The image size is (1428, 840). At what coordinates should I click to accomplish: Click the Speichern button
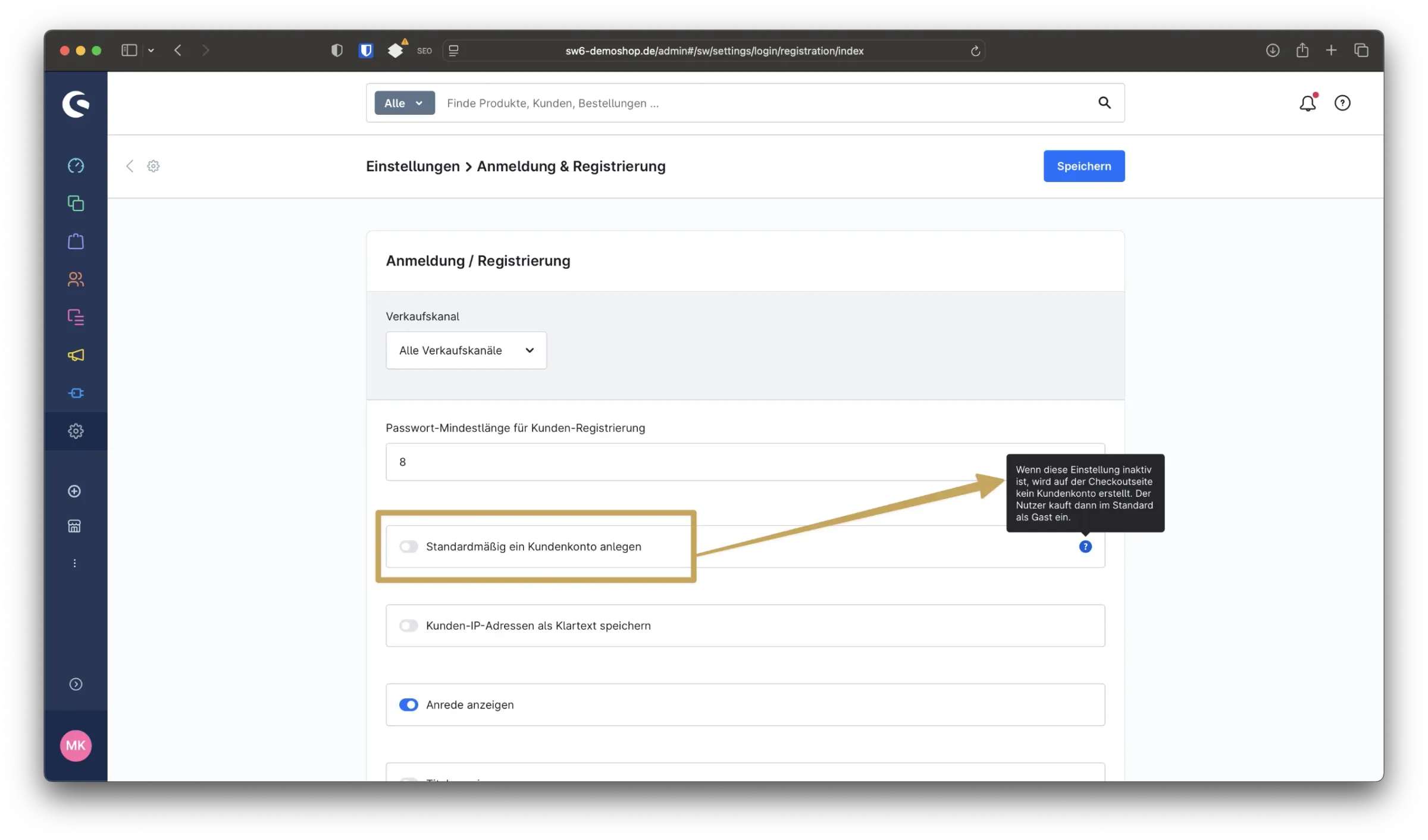point(1083,166)
